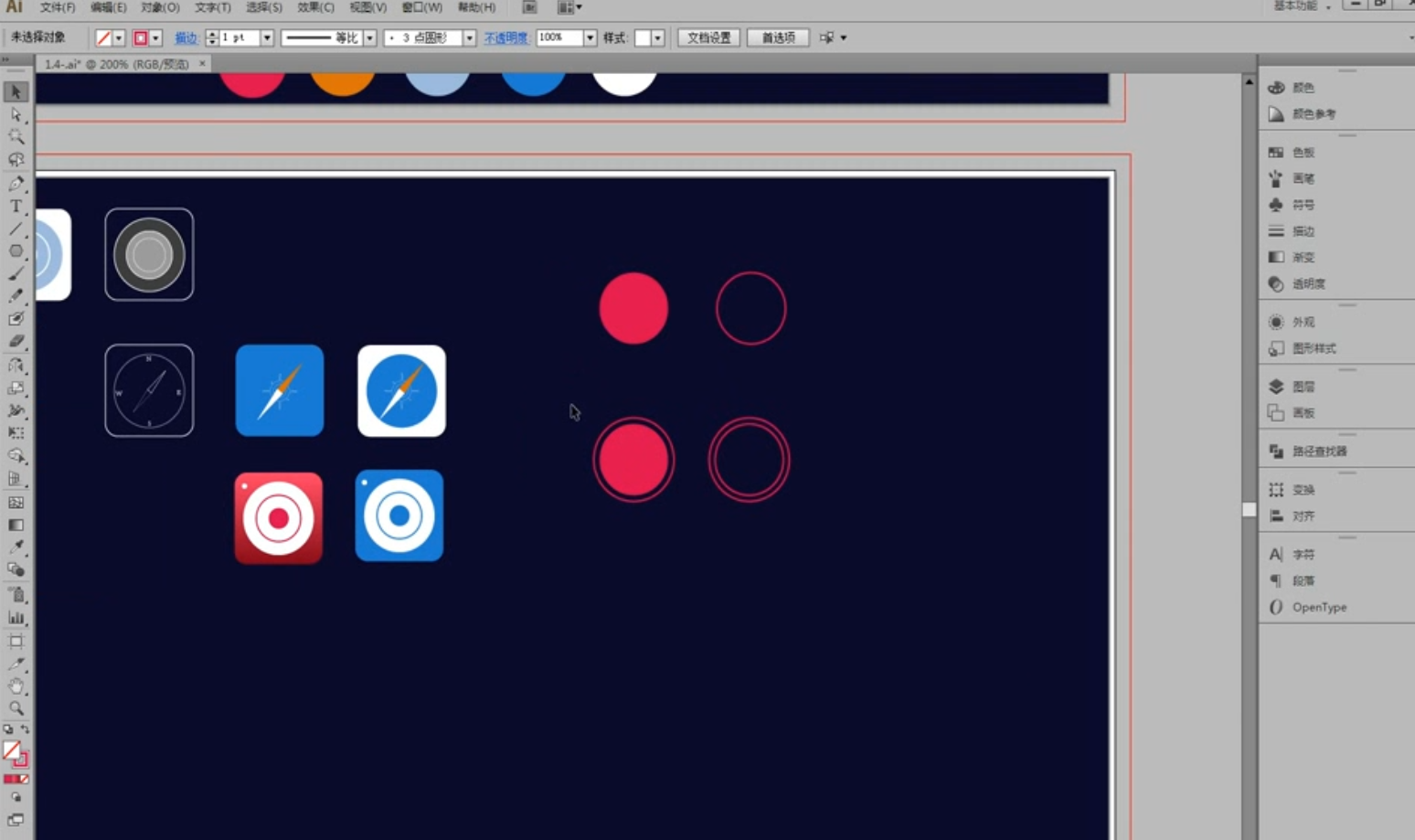Screen dimensions: 1415x840
Task: Click the 首选项 button
Action: click(x=779, y=38)
